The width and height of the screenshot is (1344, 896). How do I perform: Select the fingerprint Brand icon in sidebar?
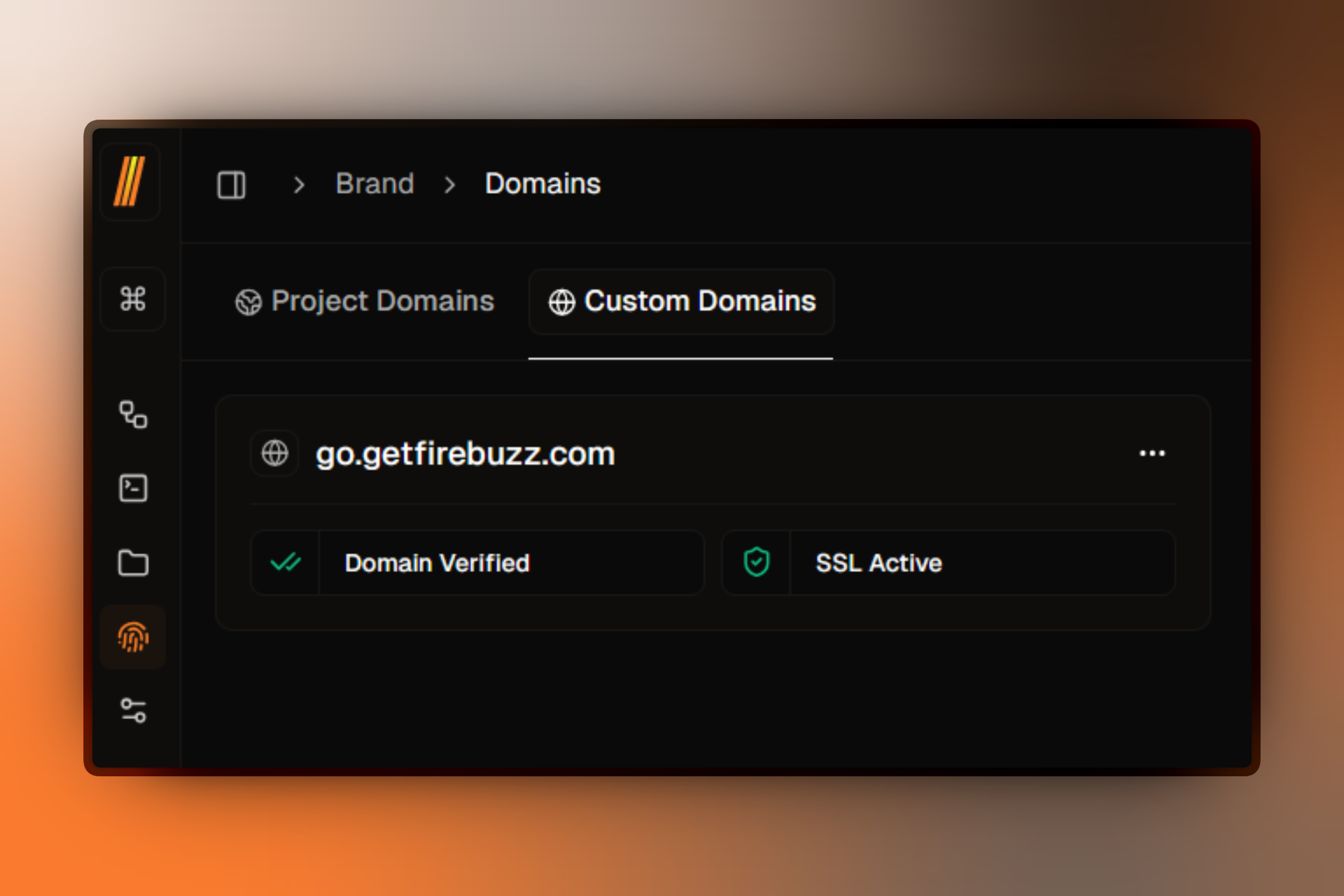[x=133, y=637]
